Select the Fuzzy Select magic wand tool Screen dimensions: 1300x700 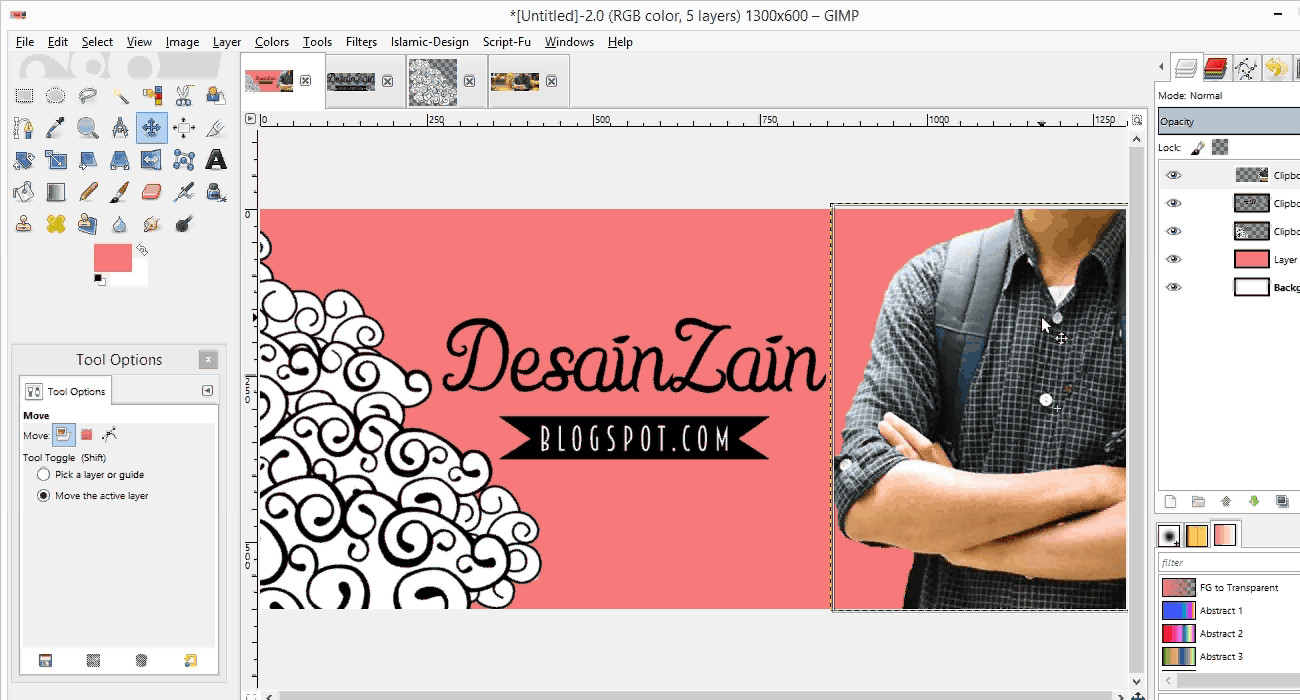tap(120, 96)
